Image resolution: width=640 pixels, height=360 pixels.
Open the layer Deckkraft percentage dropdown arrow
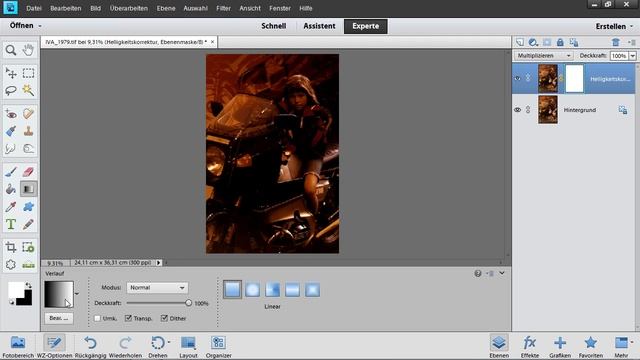pyautogui.click(x=632, y=56)
